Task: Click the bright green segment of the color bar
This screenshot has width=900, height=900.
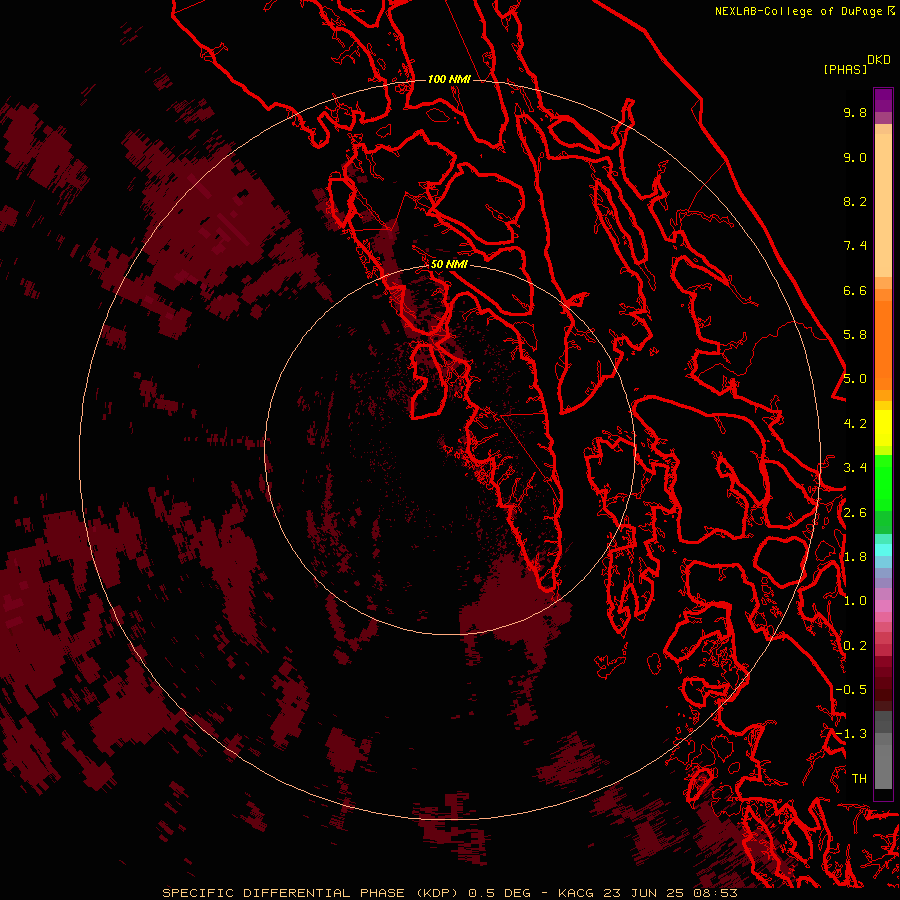Action: [x=883, y=483]
